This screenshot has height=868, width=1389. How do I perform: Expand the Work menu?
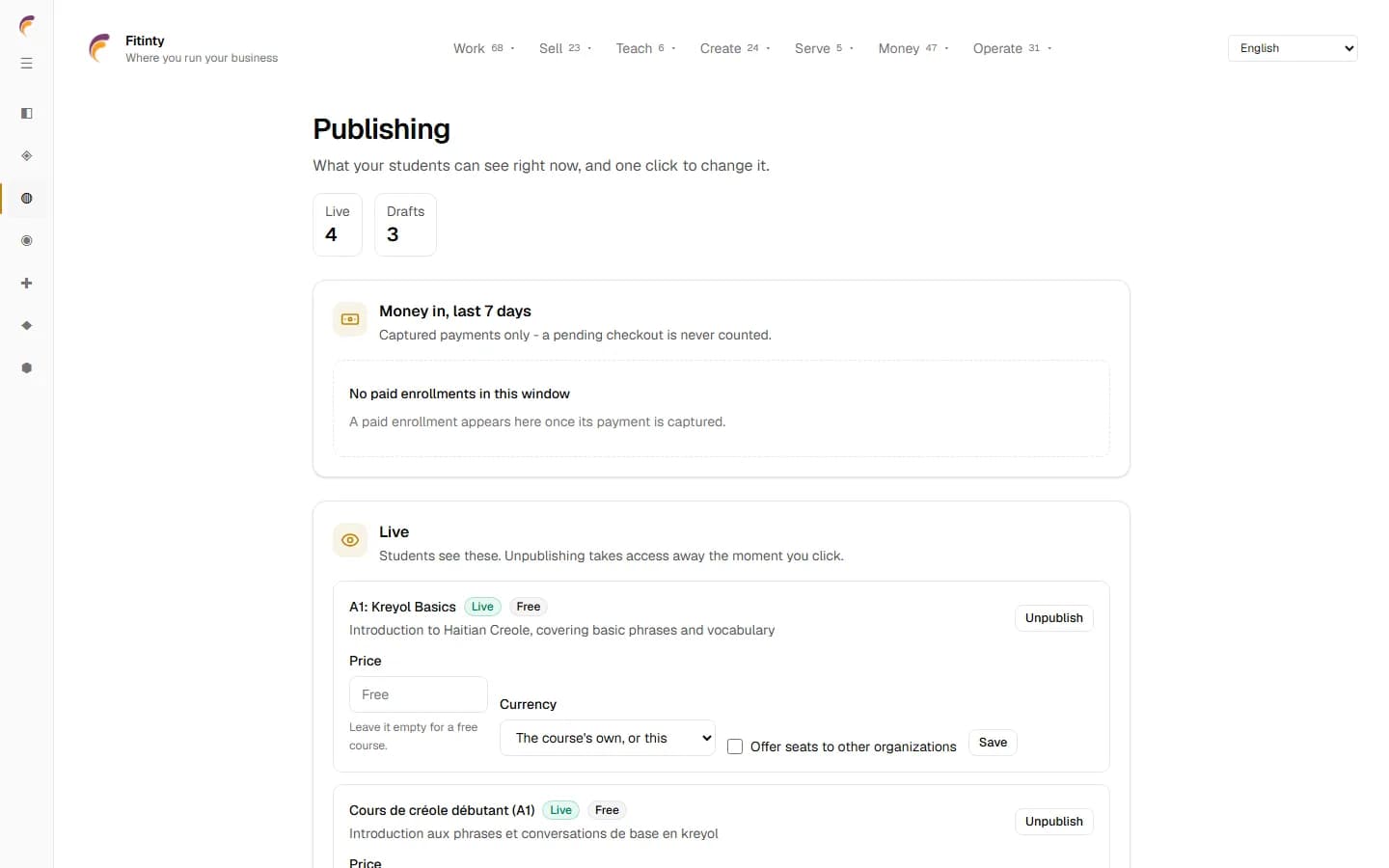point(484,48)
